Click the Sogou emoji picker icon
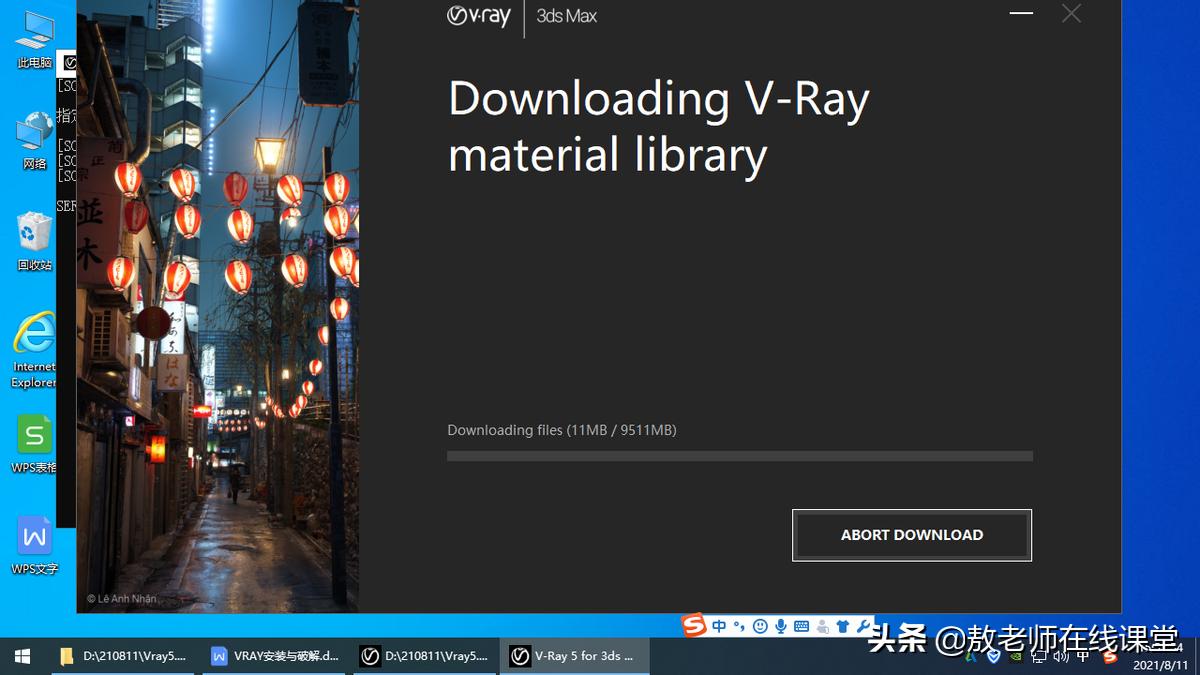 tap(761, 626)
